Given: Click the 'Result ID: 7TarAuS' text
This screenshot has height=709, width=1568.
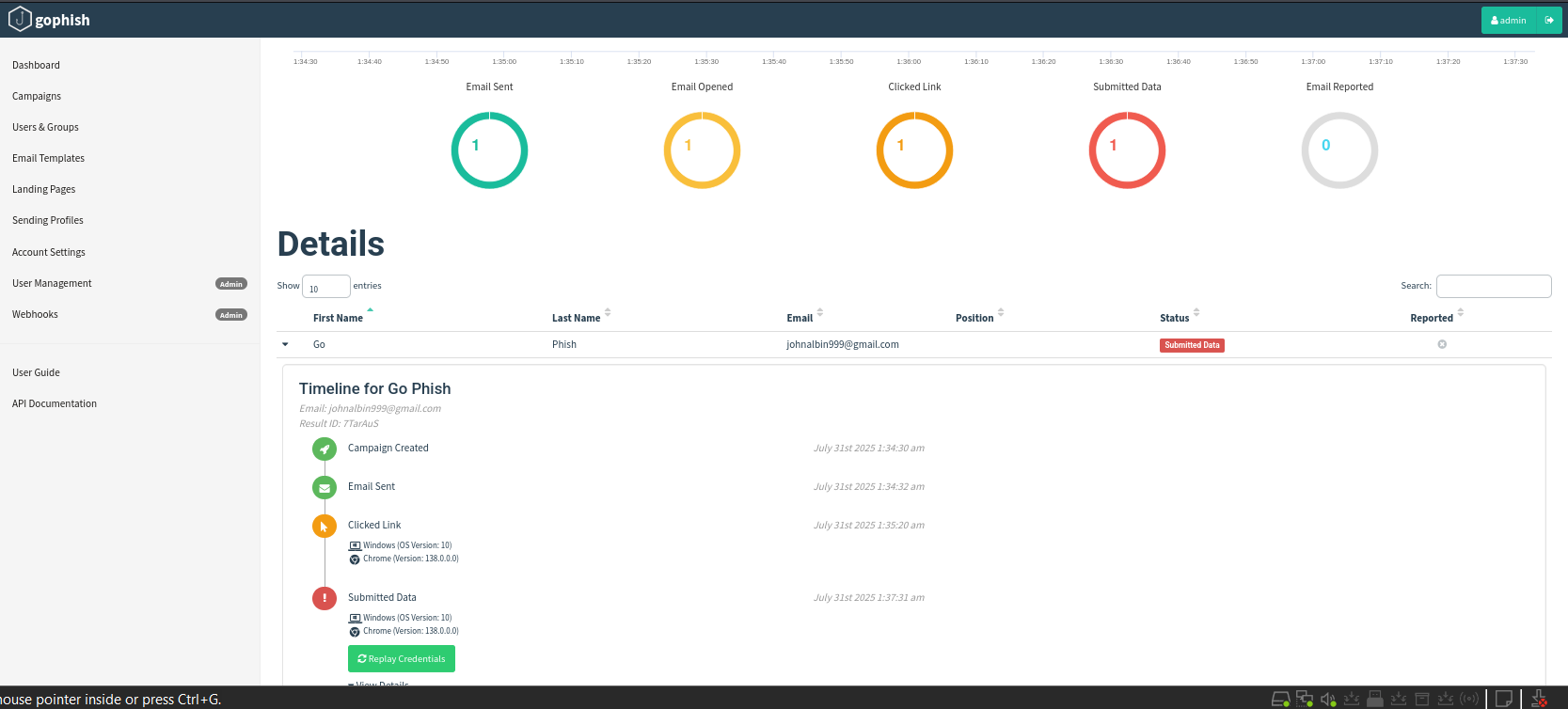Looking at the screenshot, I should click(x=339, y=423).
